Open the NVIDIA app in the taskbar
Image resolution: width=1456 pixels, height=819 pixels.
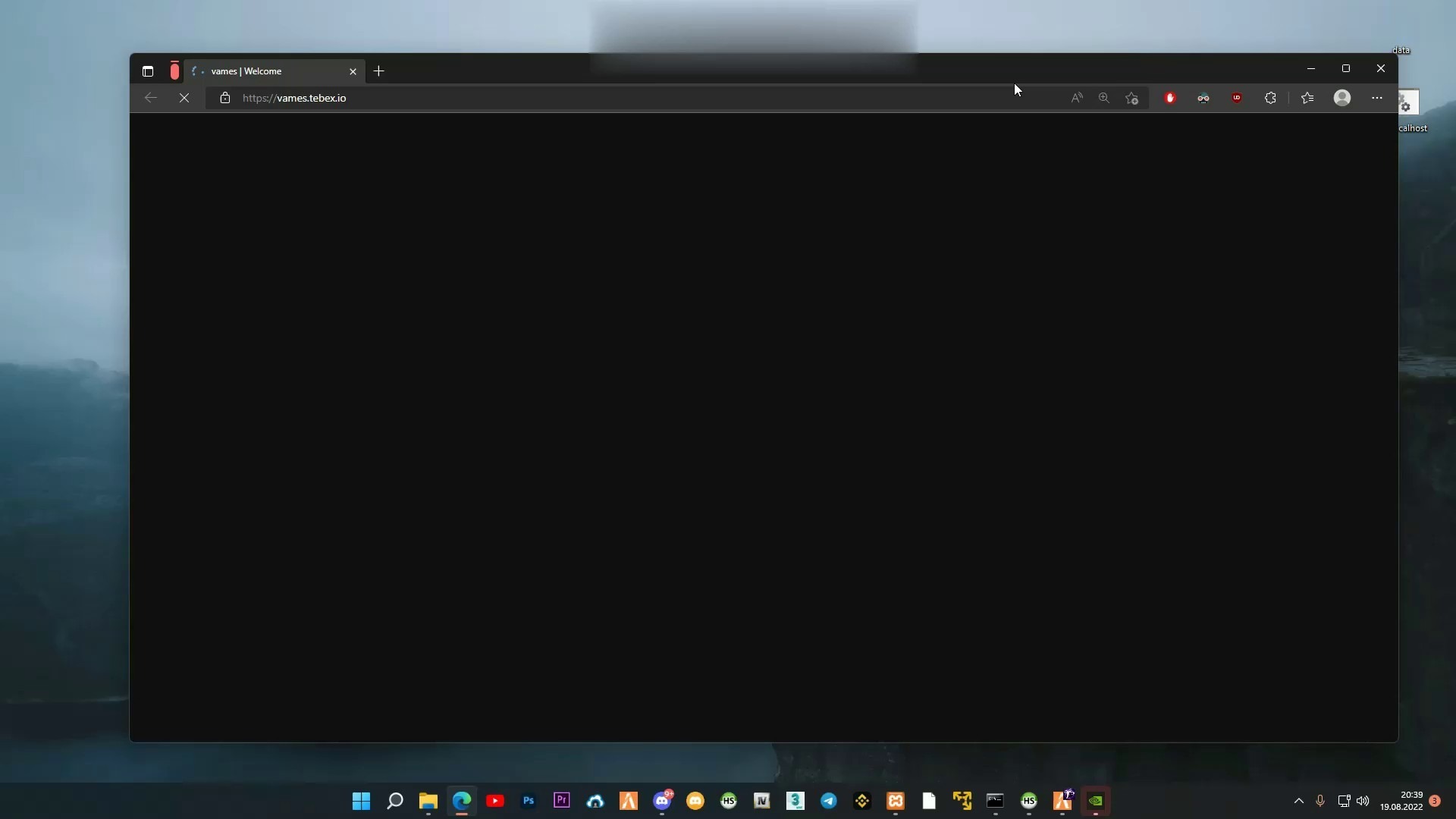(1096, 801)
